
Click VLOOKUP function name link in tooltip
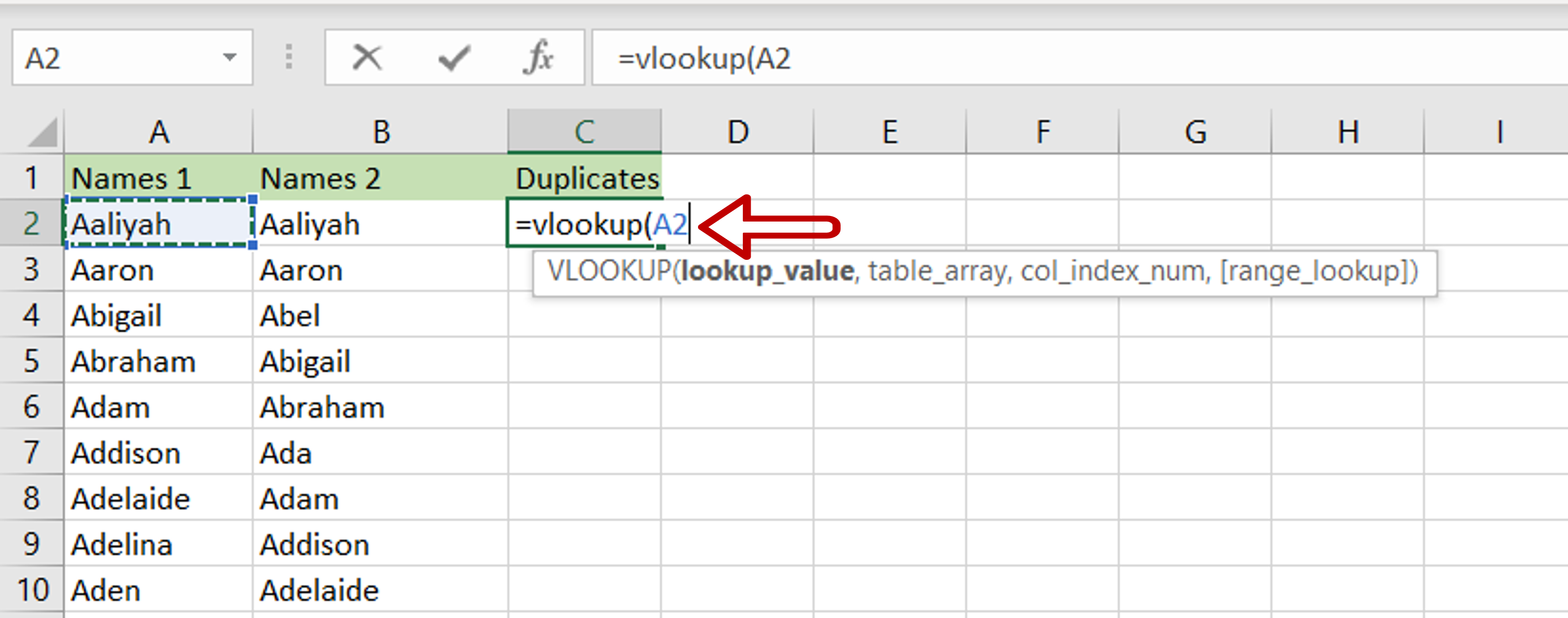pyautogui.click(x=609, y=271)
